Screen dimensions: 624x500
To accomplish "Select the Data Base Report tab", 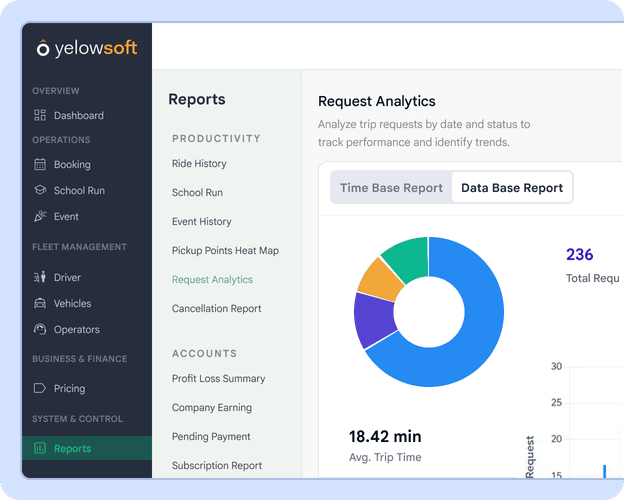I will pyautogui.click(x=512, y=188).
